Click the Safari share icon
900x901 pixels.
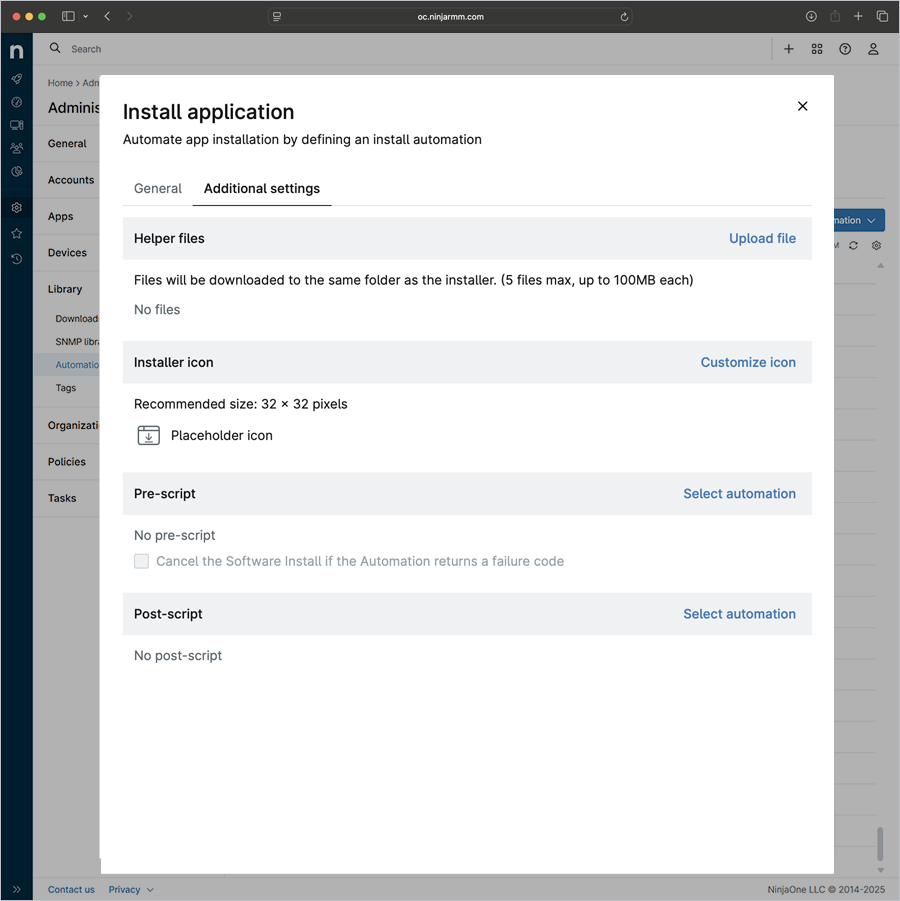coord(834,16)
